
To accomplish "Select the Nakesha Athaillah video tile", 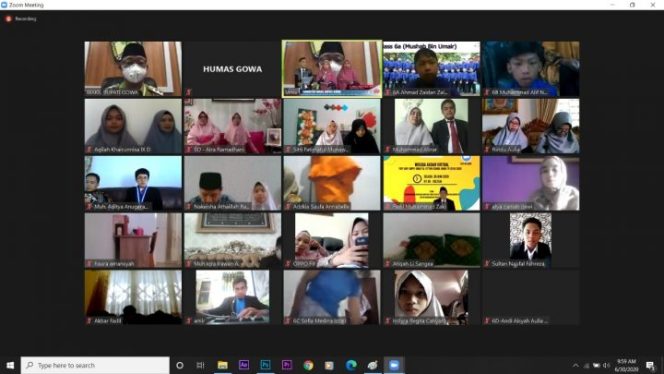I will point(232,183).
